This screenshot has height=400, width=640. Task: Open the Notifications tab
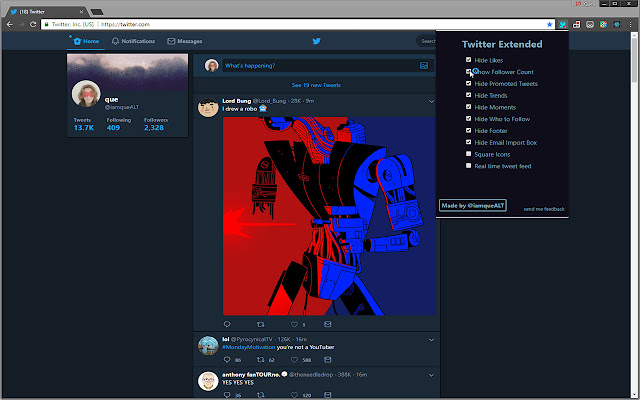coord(133,41)
